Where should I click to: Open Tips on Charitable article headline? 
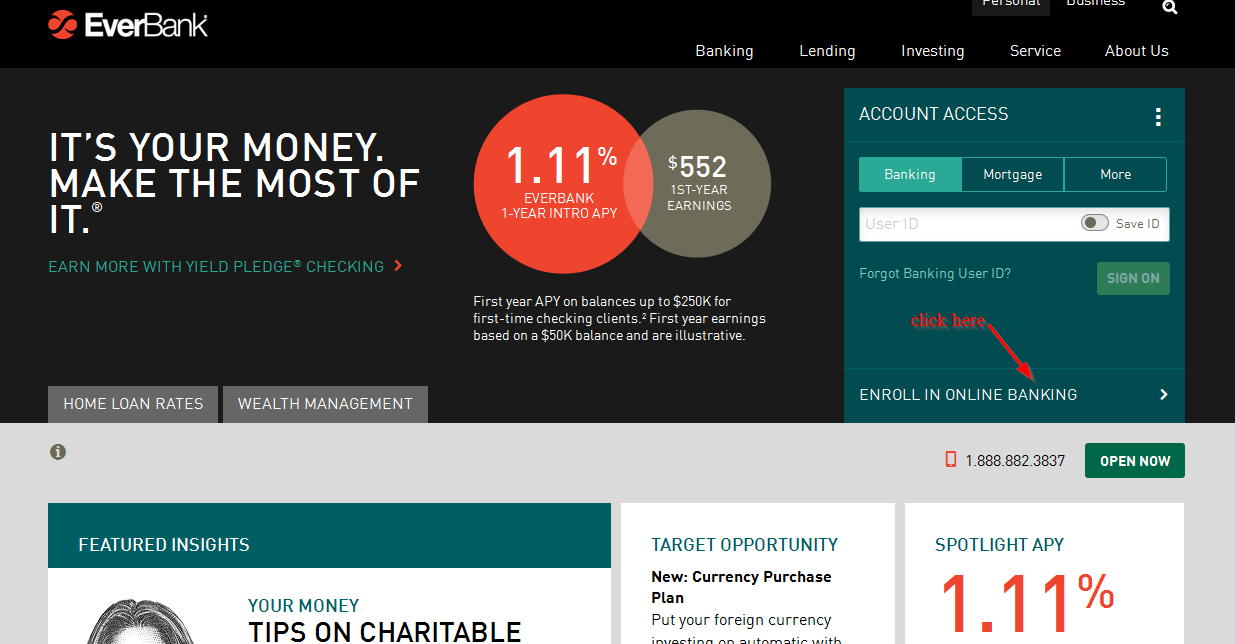[385, 631]
